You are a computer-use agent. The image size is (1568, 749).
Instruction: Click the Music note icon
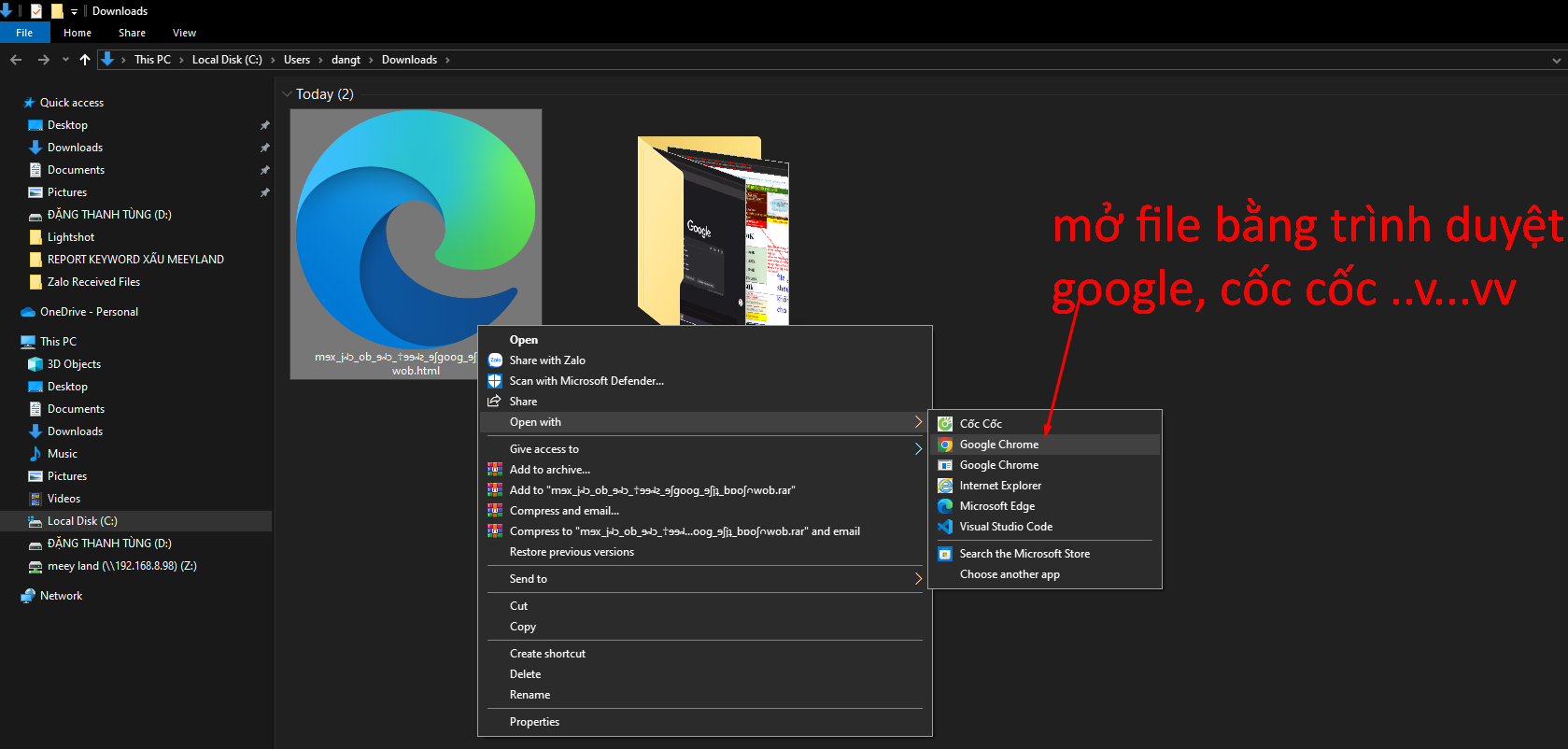pyautogui.click(x=35, y=454)
